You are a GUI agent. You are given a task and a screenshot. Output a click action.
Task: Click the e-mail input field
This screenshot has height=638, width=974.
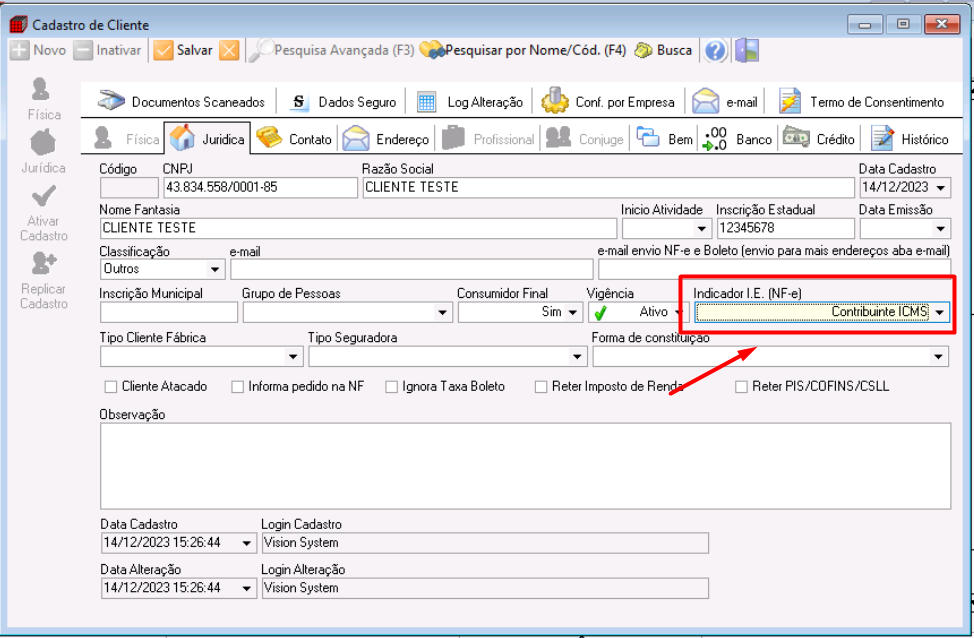click(x=412, y=270)
